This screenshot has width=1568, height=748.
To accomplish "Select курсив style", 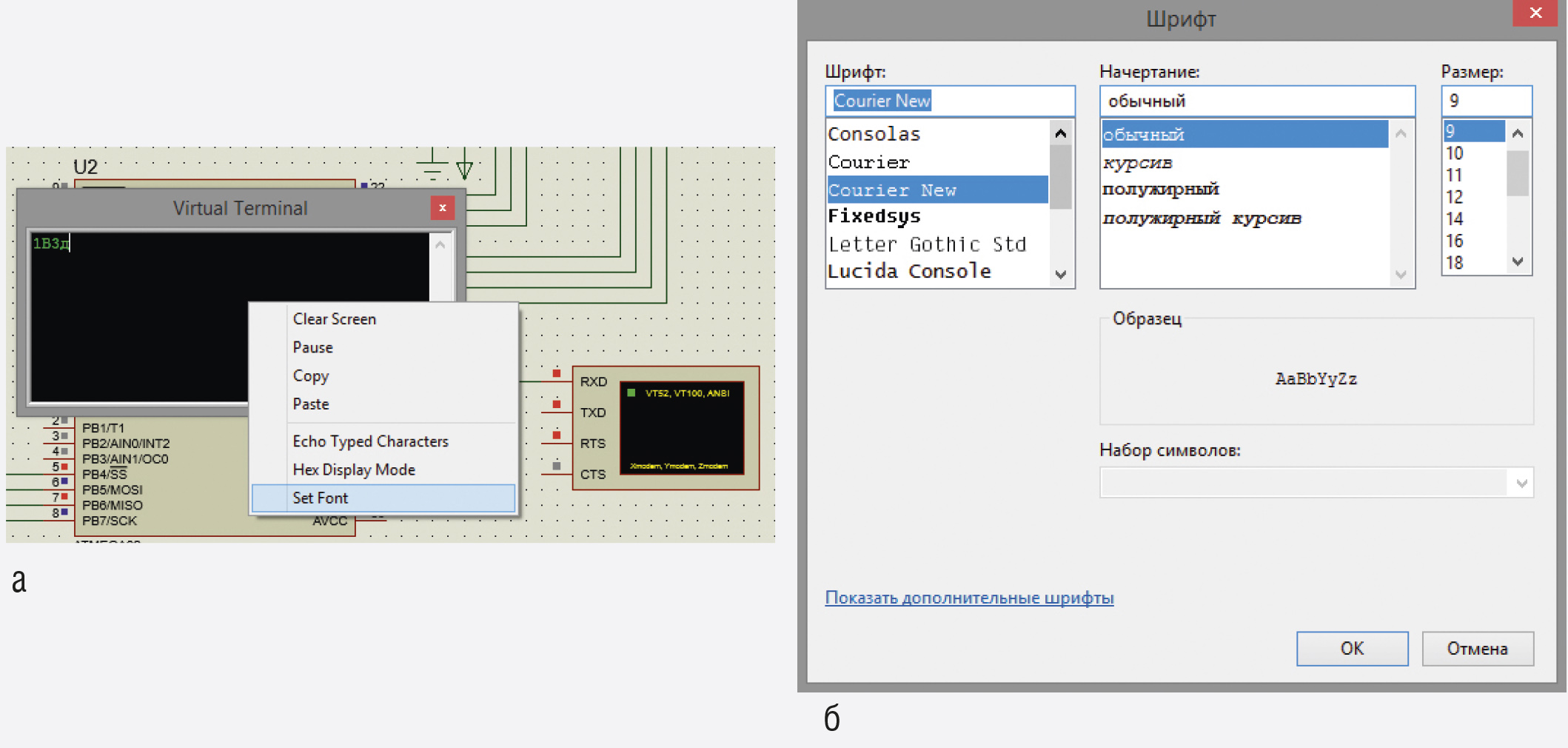I will point(1244,162).
